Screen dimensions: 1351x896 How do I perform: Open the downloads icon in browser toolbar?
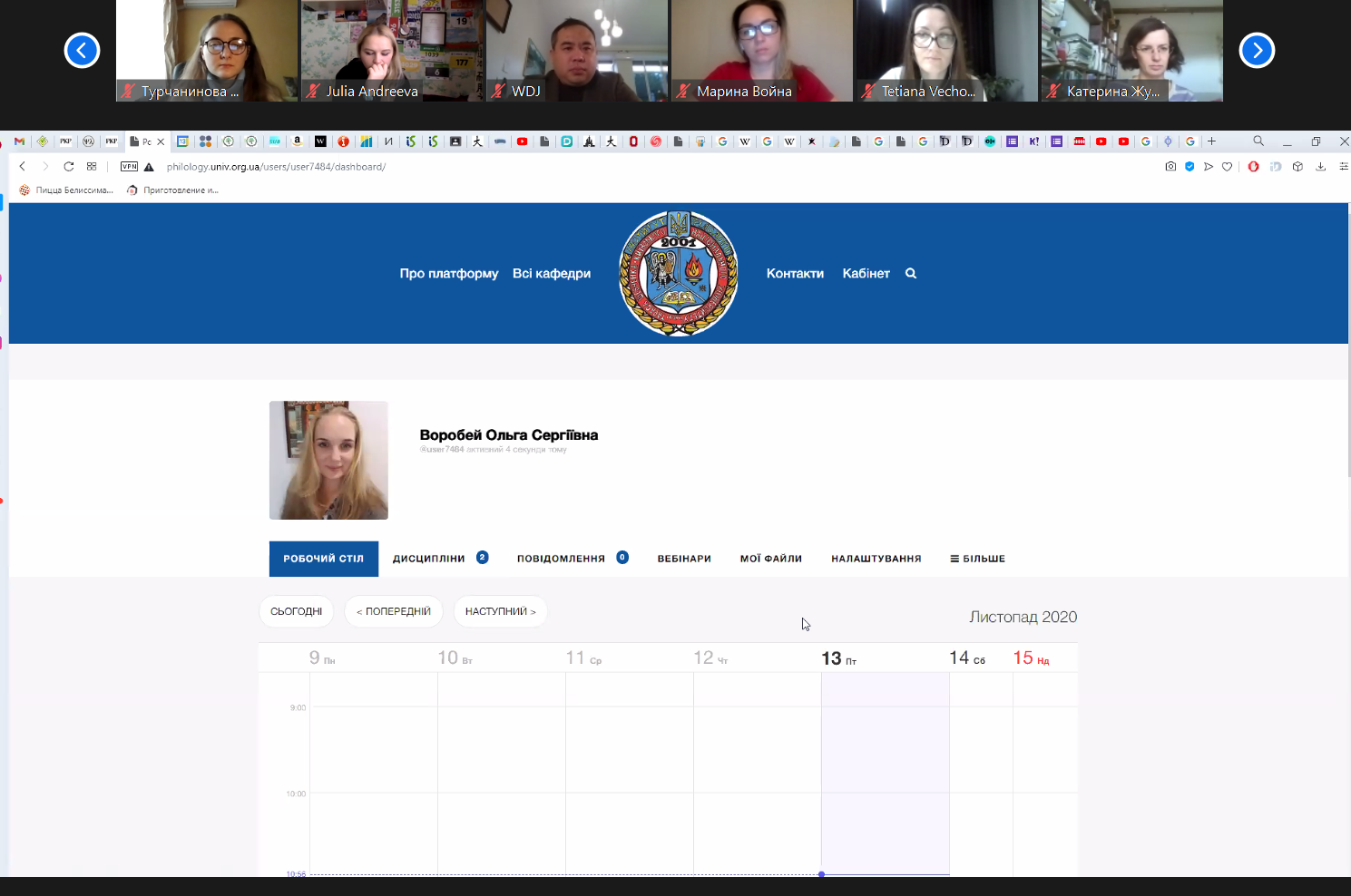click(1321, 167)
